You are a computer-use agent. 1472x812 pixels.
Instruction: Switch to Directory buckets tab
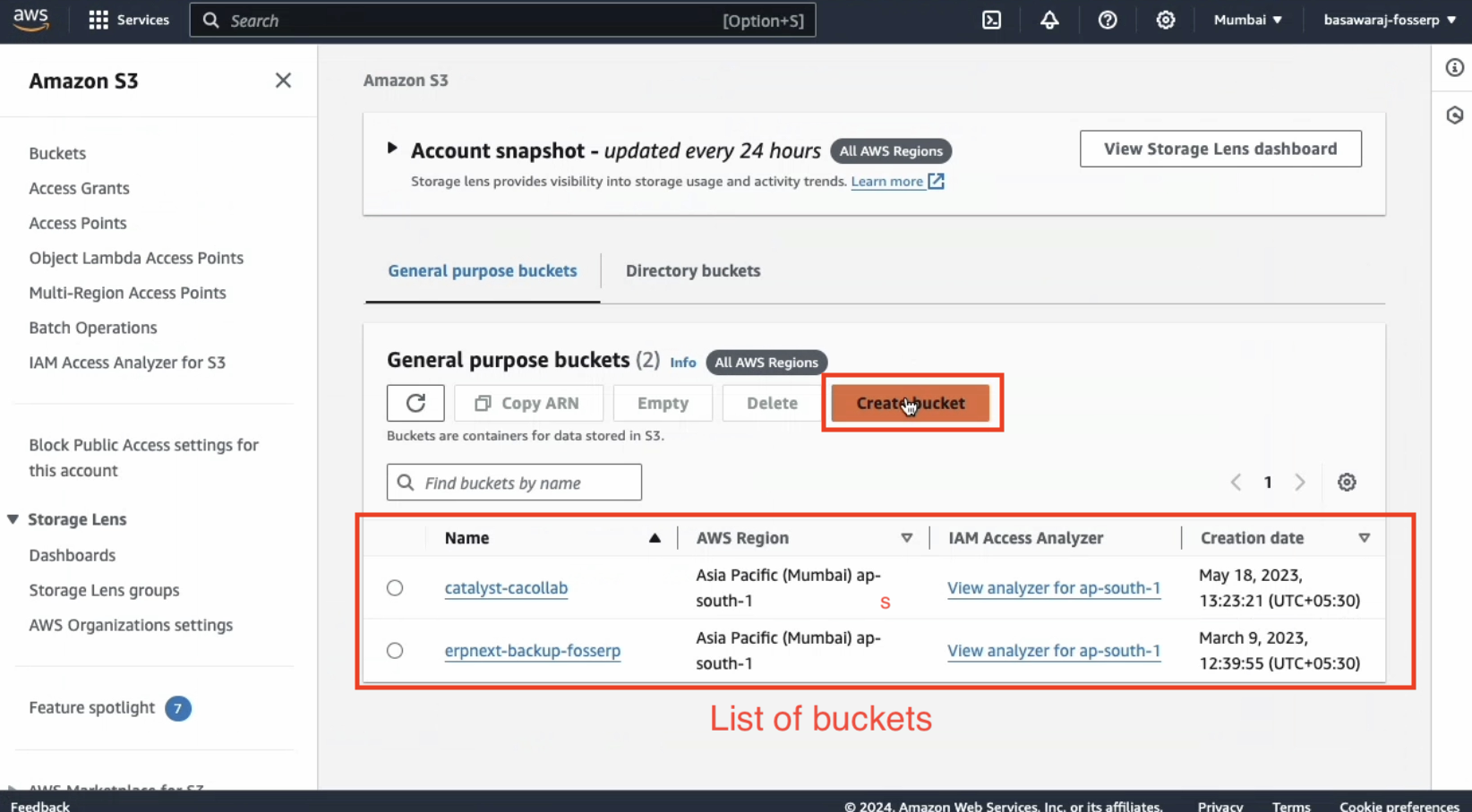[693, 270]
